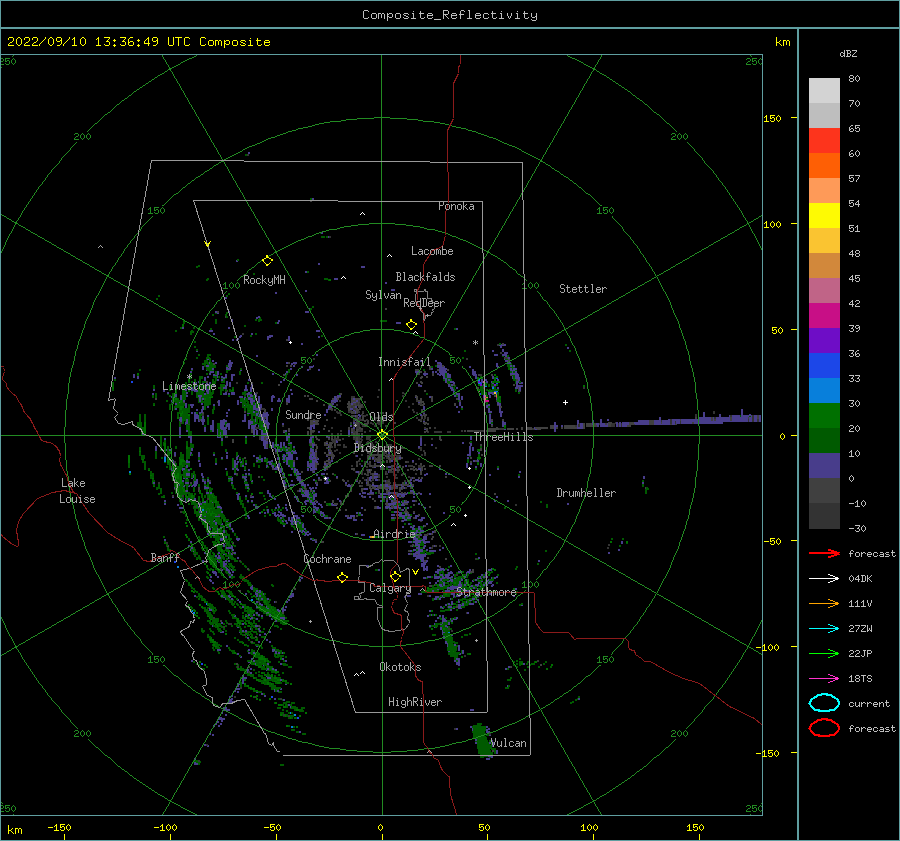Click the Ponoka city label

tap(456, 206)
